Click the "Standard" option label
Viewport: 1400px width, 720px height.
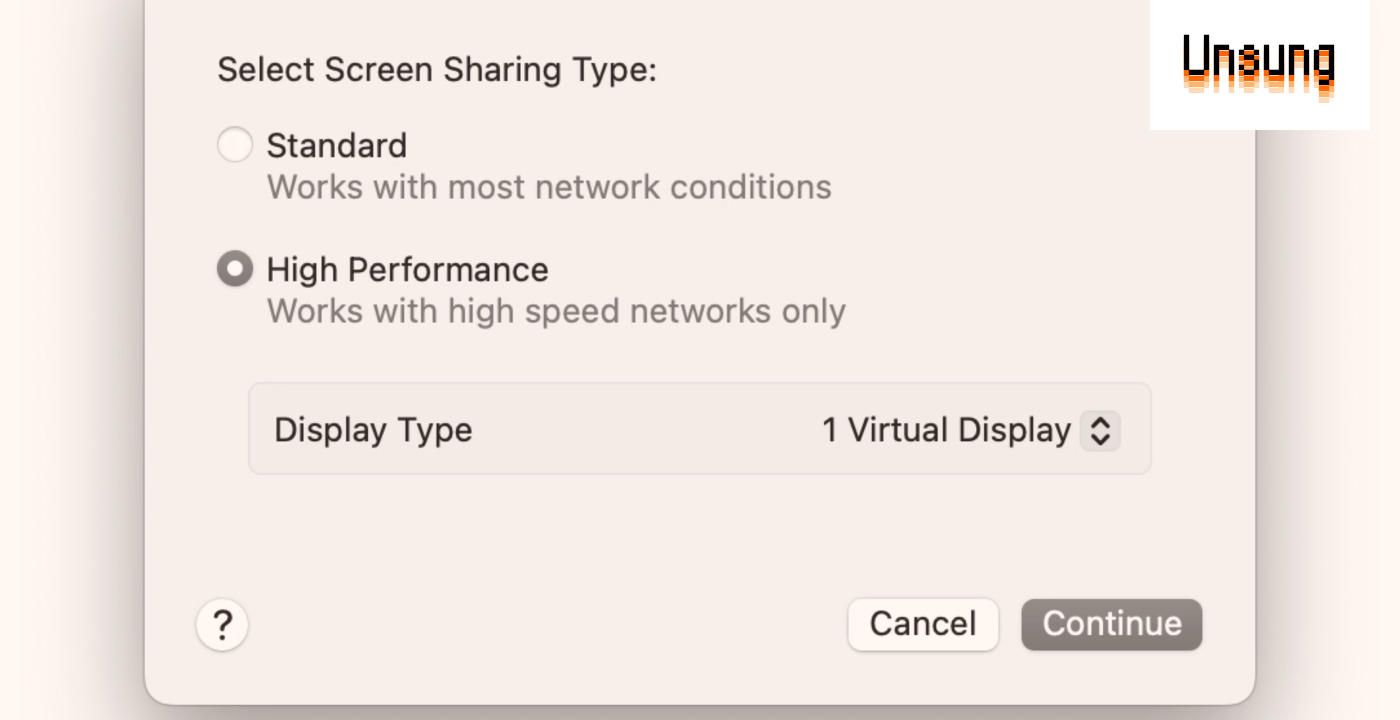click(336, 146)
